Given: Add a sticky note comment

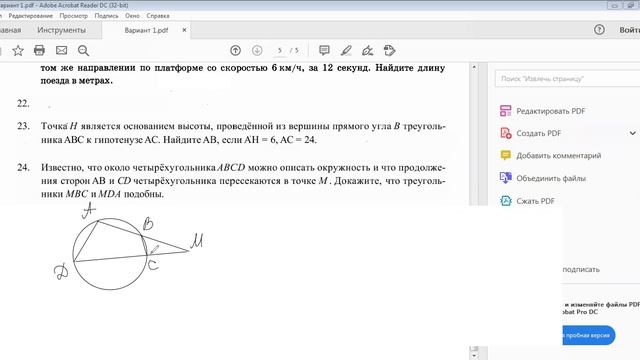Looking at the screenshot, I should coord(324,50).
